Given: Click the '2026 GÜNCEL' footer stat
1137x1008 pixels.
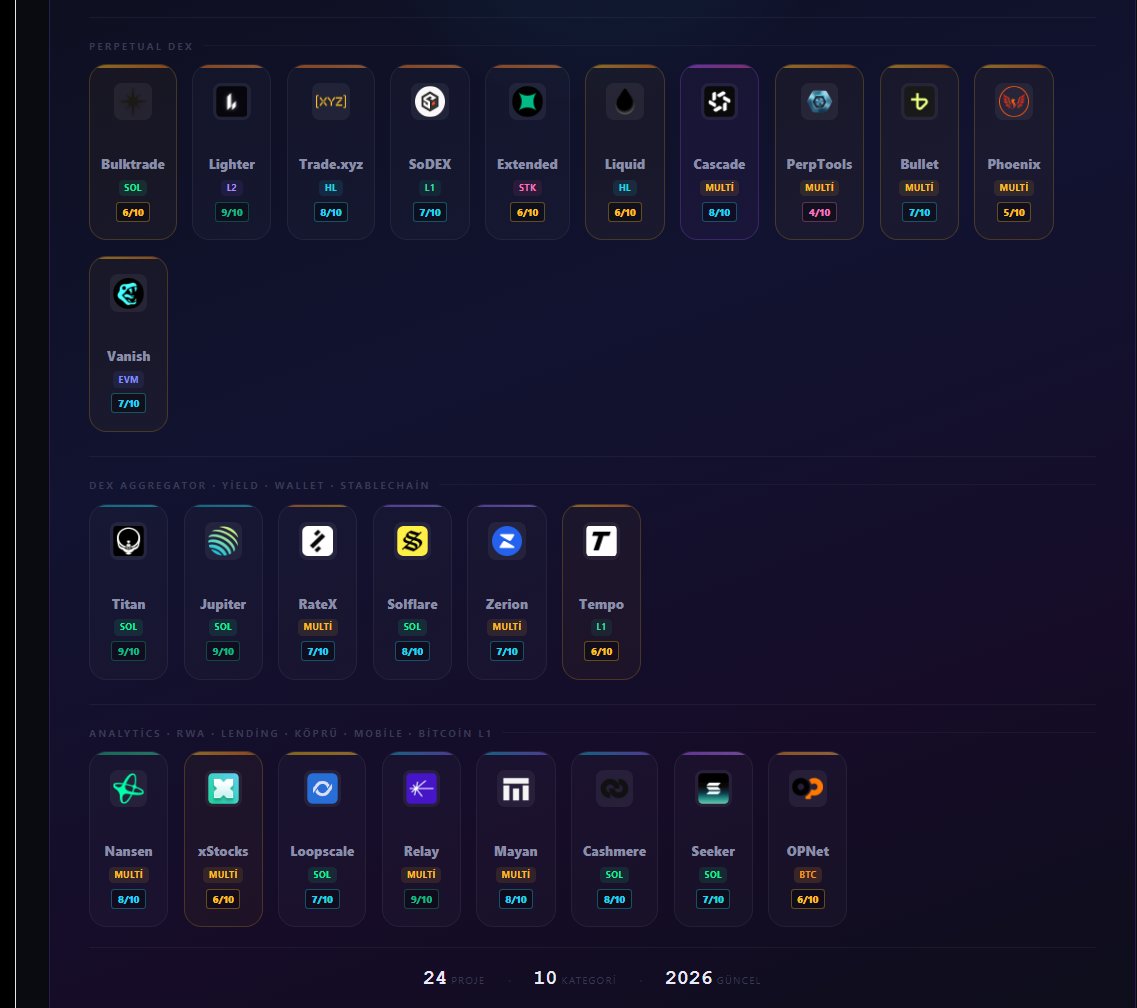Looking at the screenshot, I should [x=713, y=978].
